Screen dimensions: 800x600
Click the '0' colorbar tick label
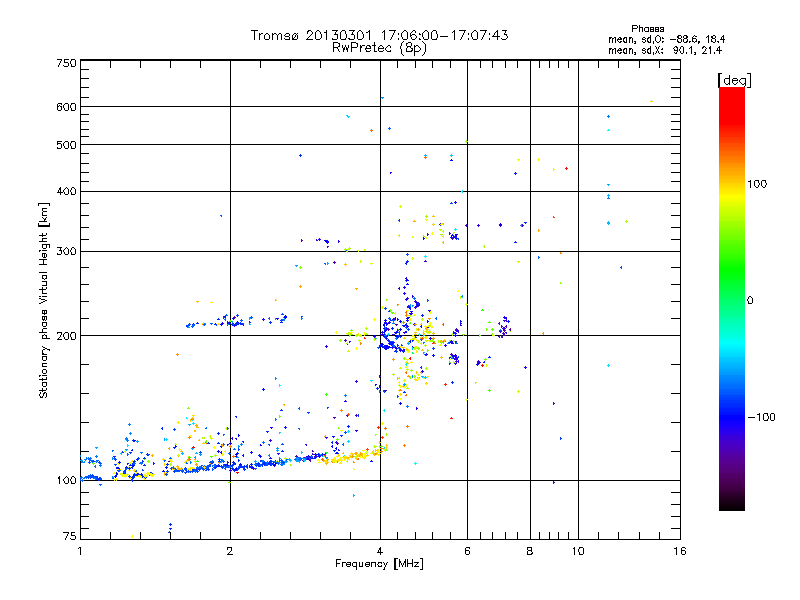click(749, 300)
